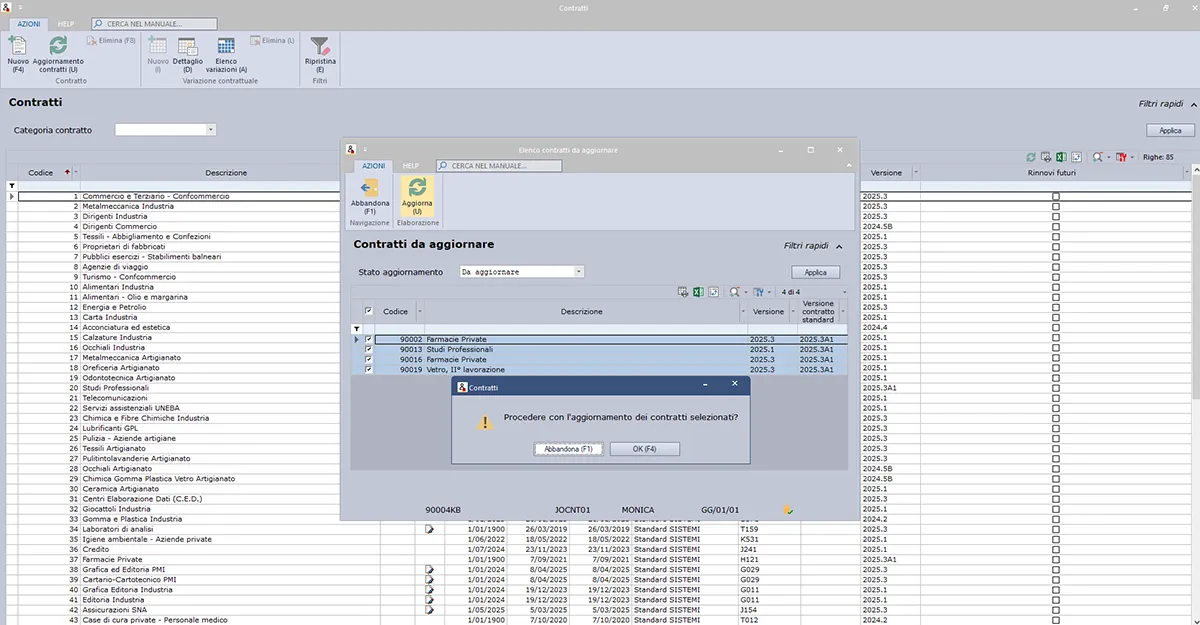Create new contract with Nuovo (F4)
This screenshot has width=1200, height=625.
17,48
